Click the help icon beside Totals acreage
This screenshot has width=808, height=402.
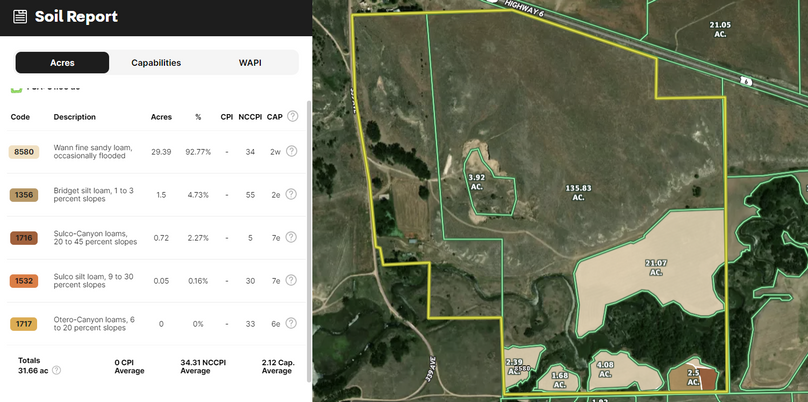pyautogui.click(x=56, y=370)
